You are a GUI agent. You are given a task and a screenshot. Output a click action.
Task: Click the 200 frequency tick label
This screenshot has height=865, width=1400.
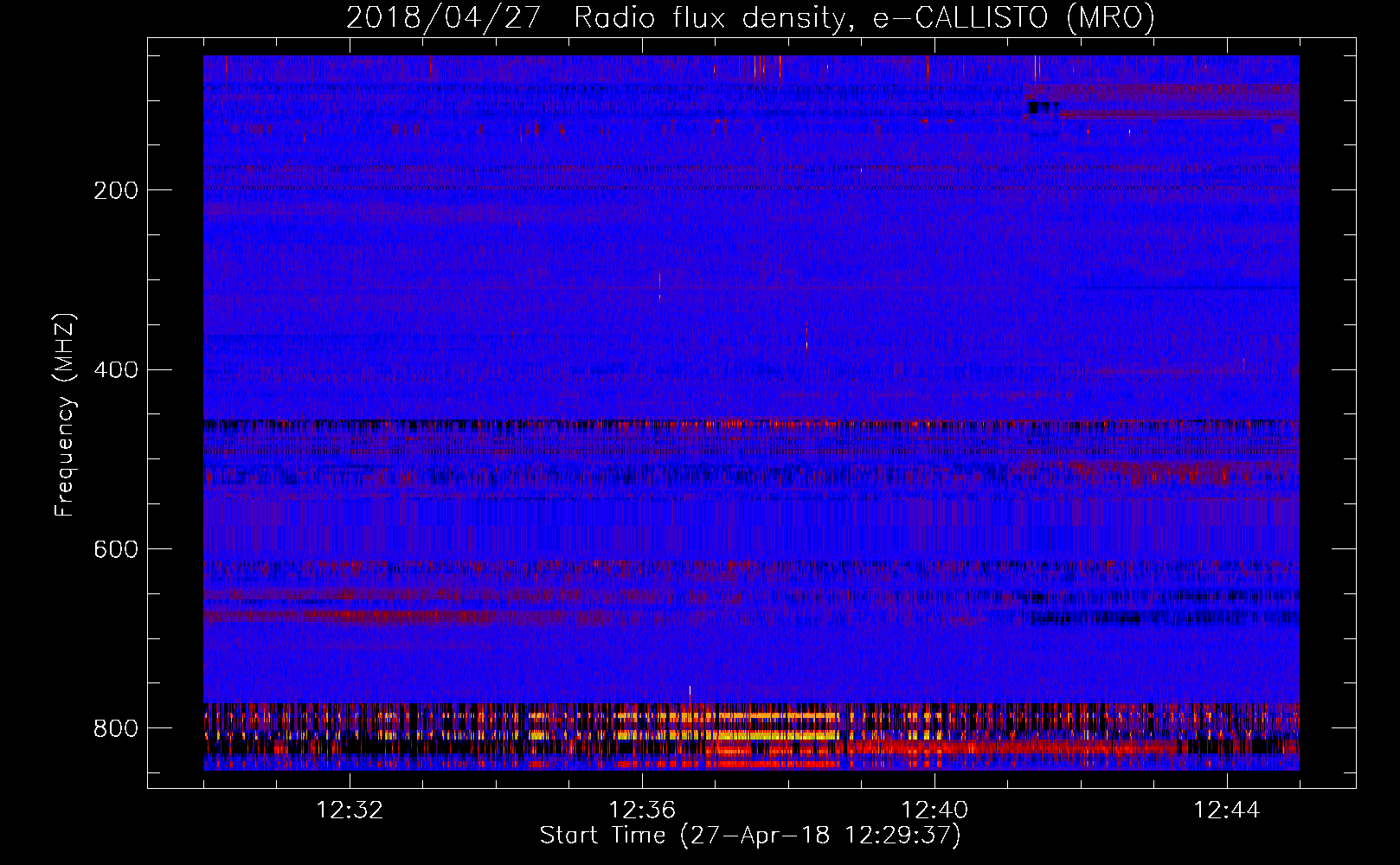[x=116, y=190]
